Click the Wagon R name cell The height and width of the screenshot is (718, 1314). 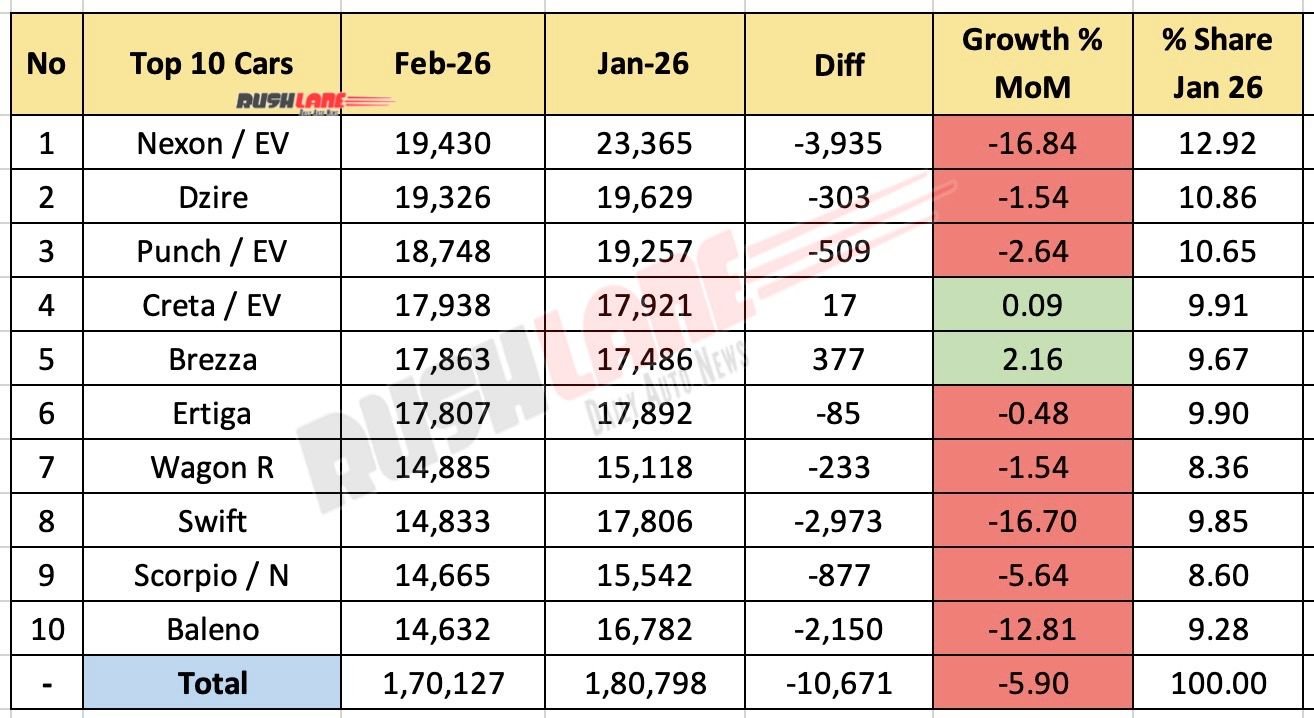coord(212,467)
